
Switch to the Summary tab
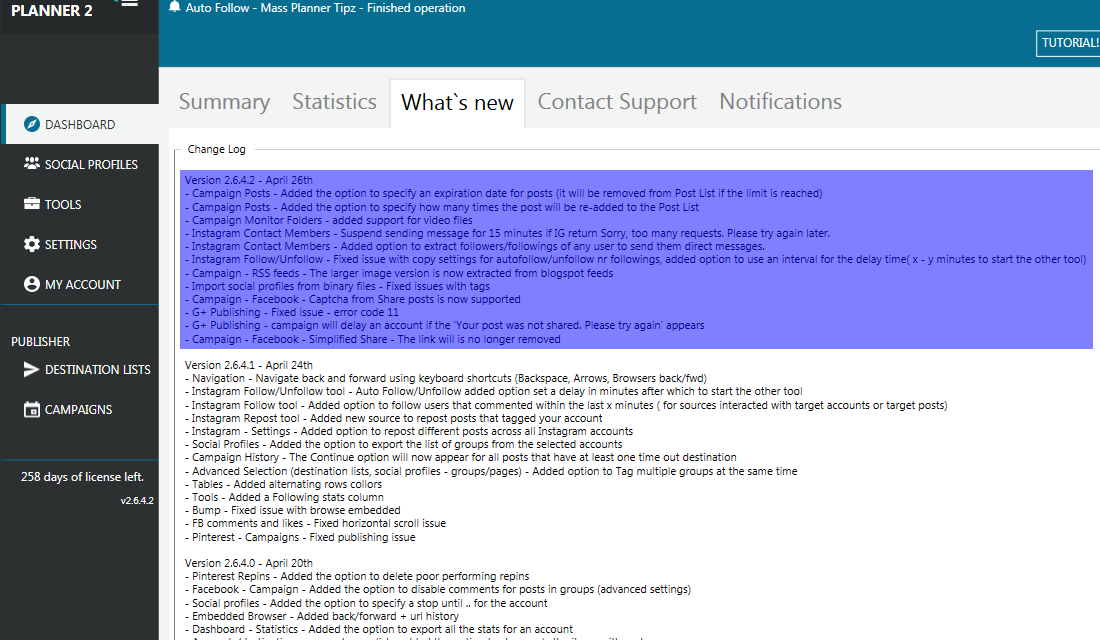[224, 101]
